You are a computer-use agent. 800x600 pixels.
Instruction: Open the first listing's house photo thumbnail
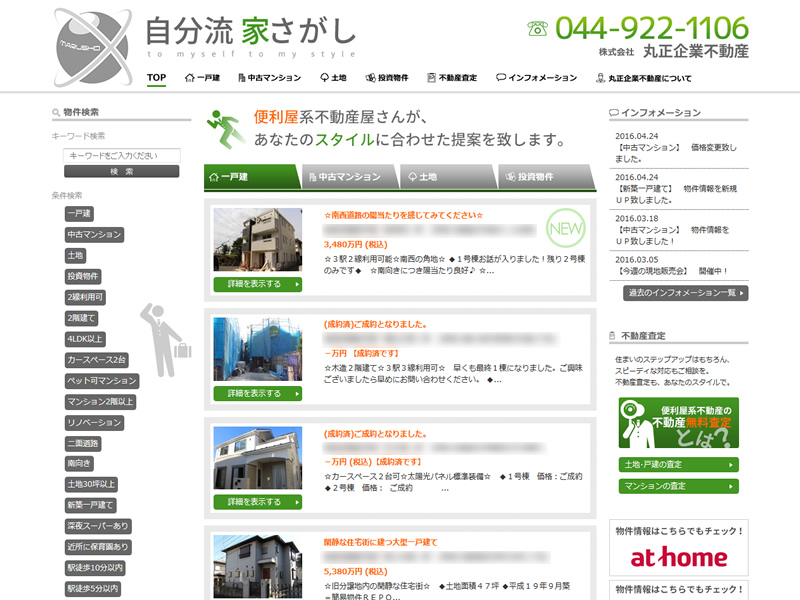pyautogui.click(x=257, y=240)
